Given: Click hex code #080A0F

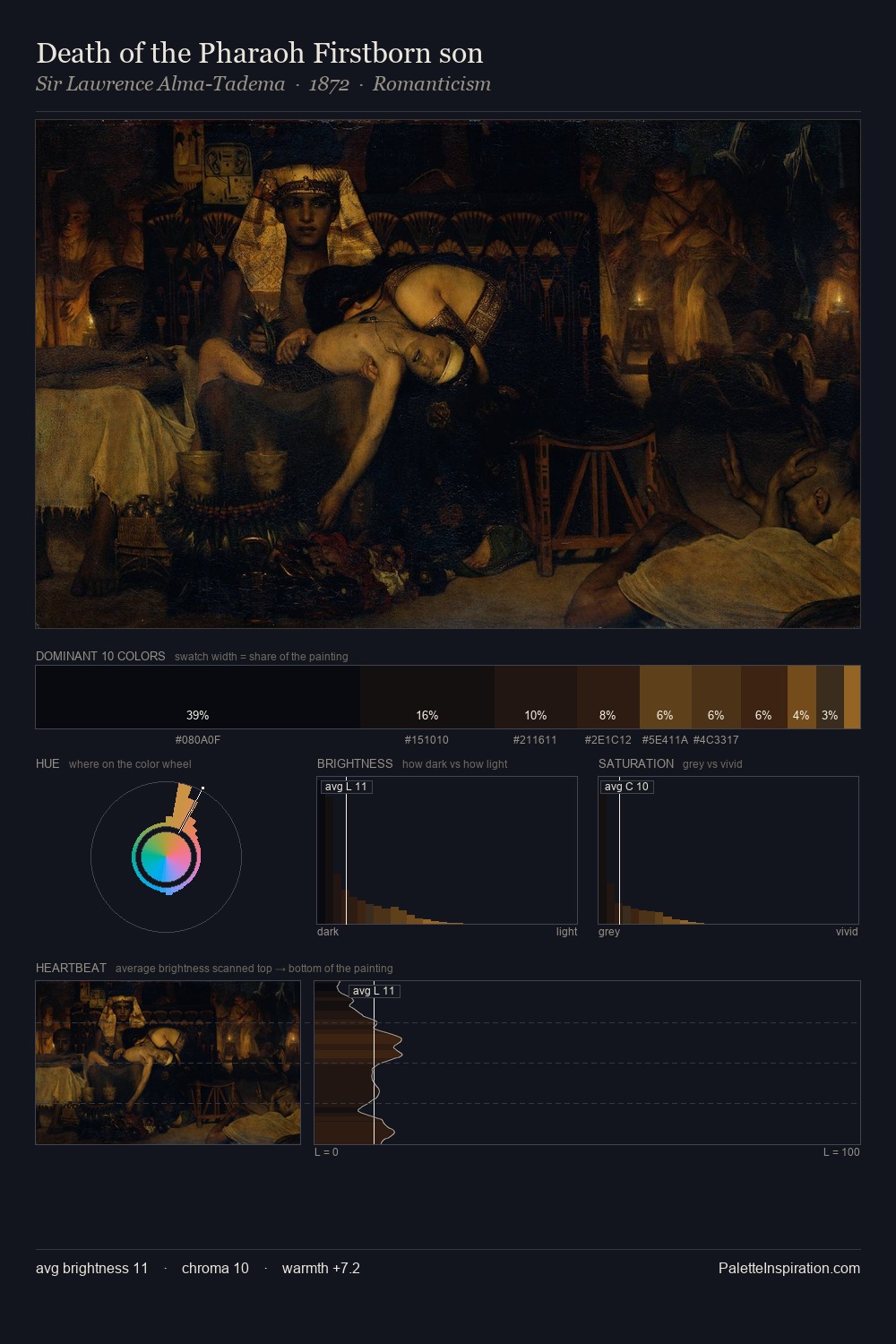Looking at the screenshot, I should coord(198,740).
